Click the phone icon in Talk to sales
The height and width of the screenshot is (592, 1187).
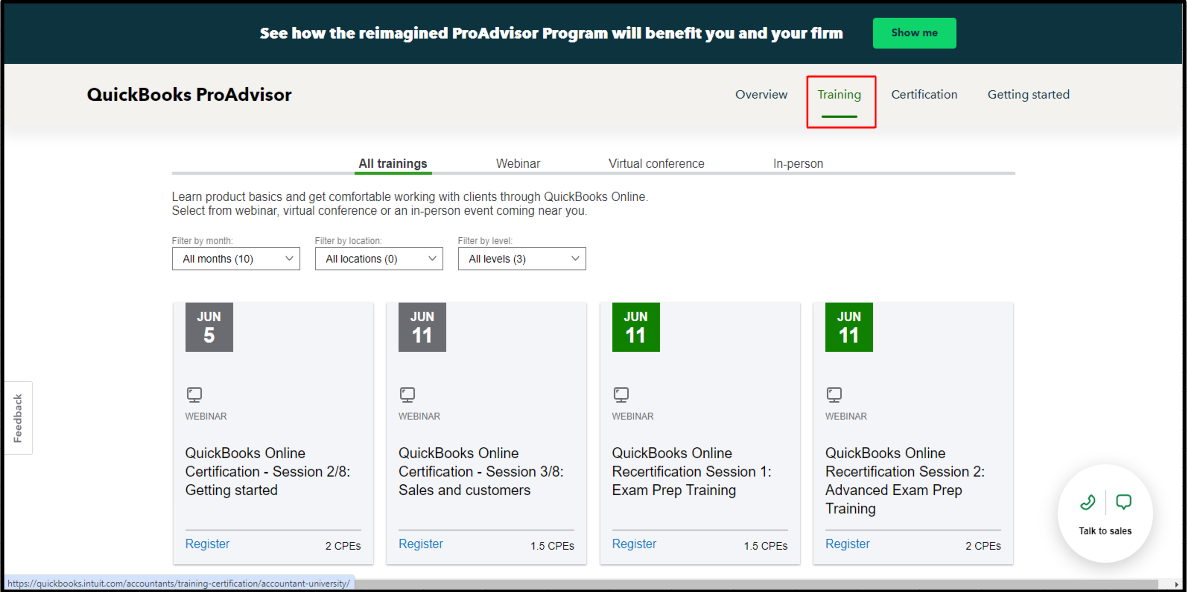(x=1088, y=502)
